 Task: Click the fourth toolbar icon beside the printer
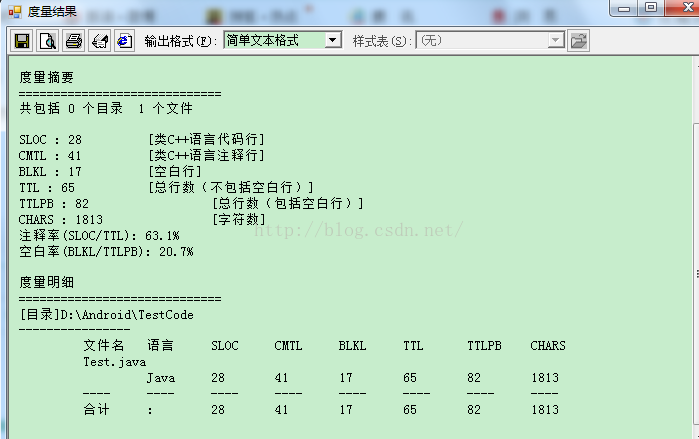tap(99, 41)
